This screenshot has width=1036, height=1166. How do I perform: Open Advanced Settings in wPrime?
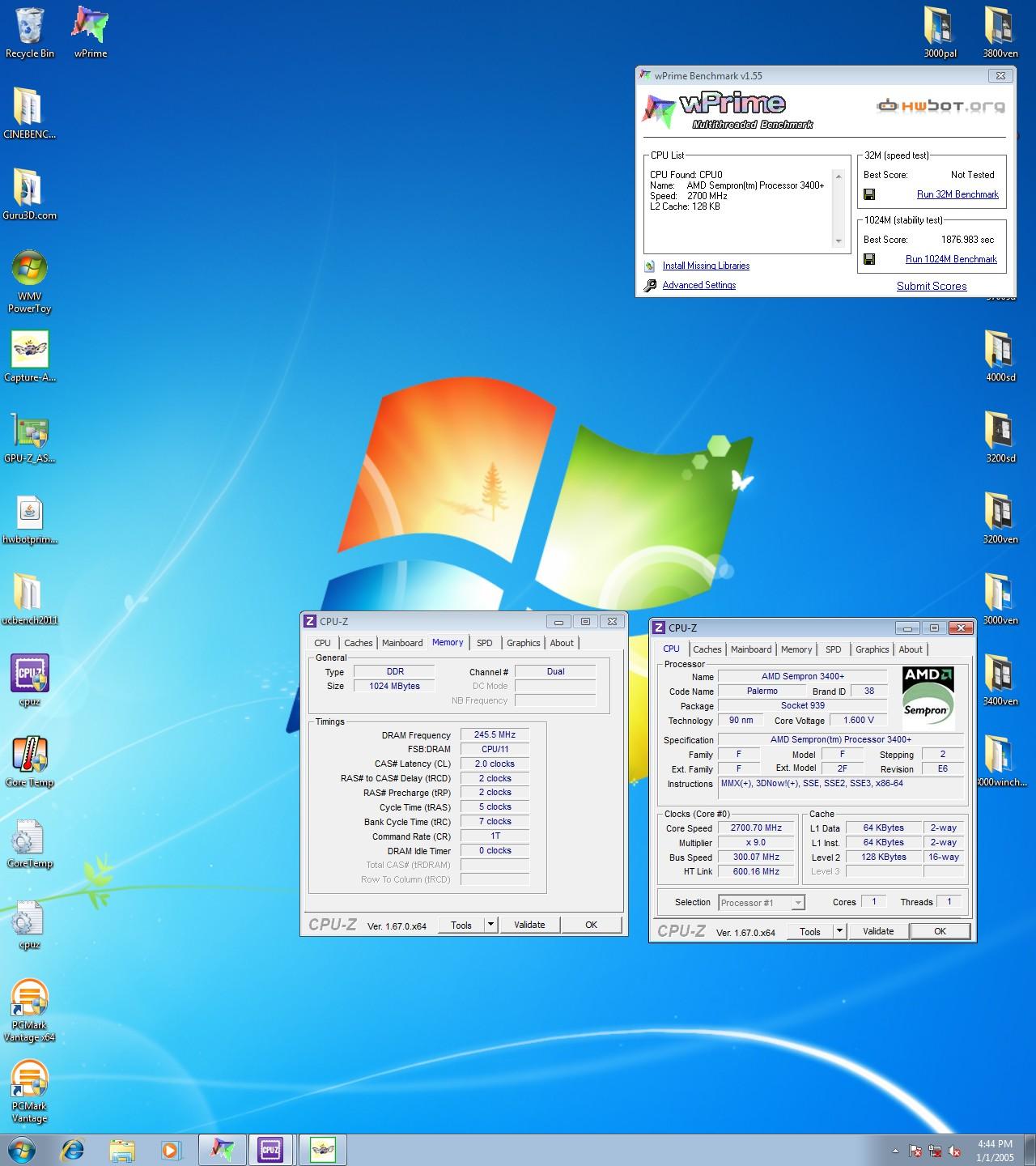tap(699, 285)
